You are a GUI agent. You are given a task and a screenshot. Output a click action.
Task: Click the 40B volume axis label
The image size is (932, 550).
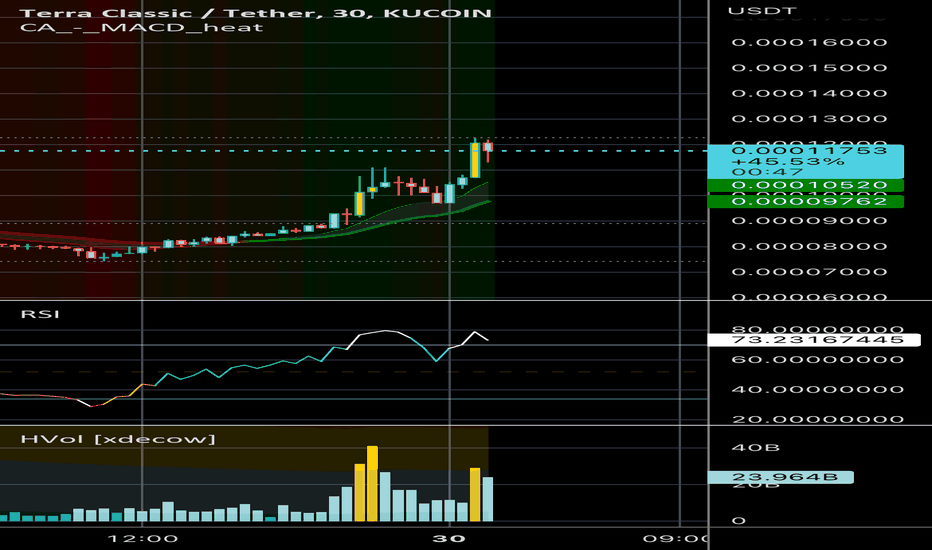(755, 448)
